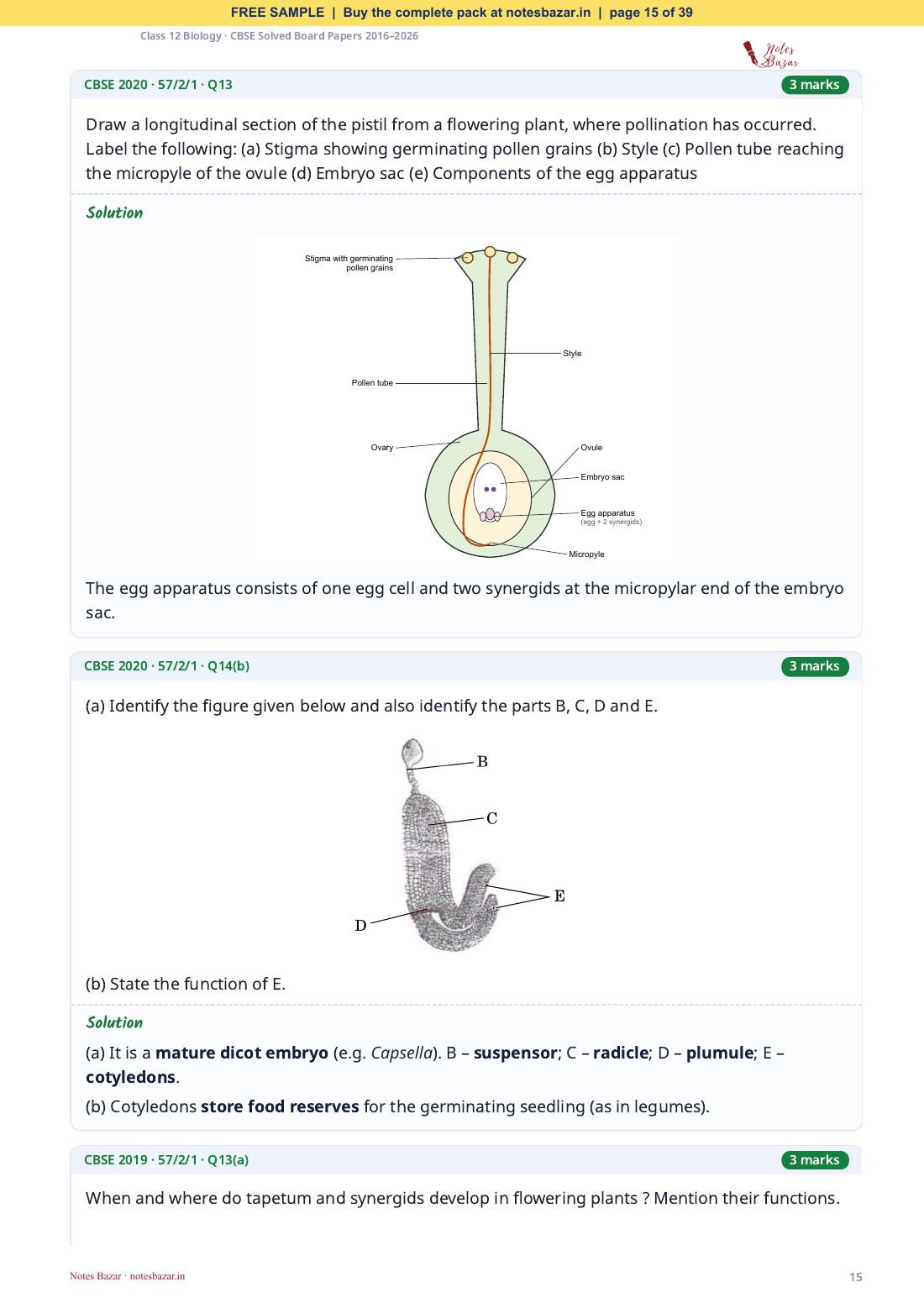Image resolution: width=924 pixels, height=1308 pixels.
Task: Click the notesbazar.in footer link
Action: point(157,1276)
